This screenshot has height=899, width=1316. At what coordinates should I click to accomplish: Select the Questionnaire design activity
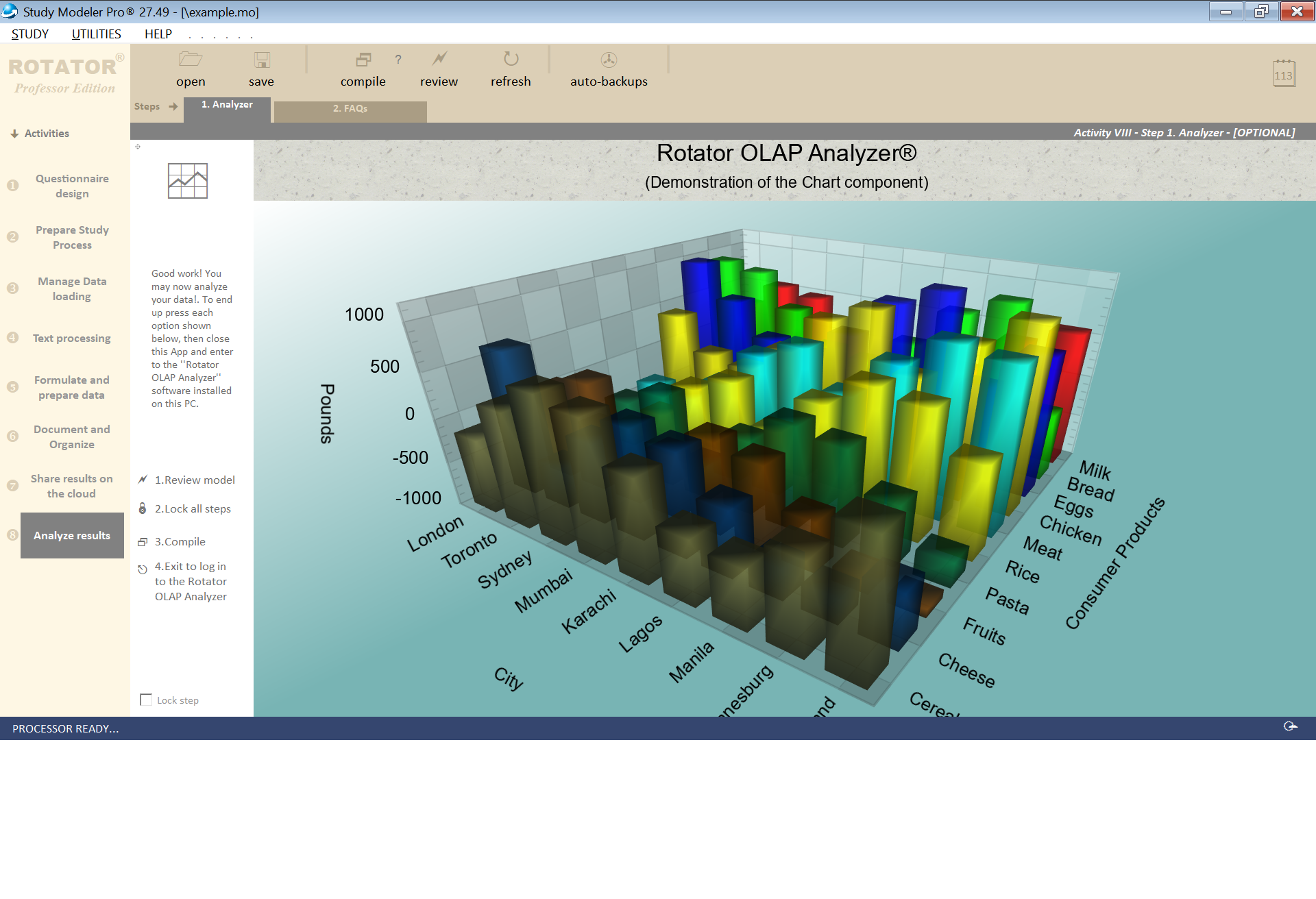(72, 186)
